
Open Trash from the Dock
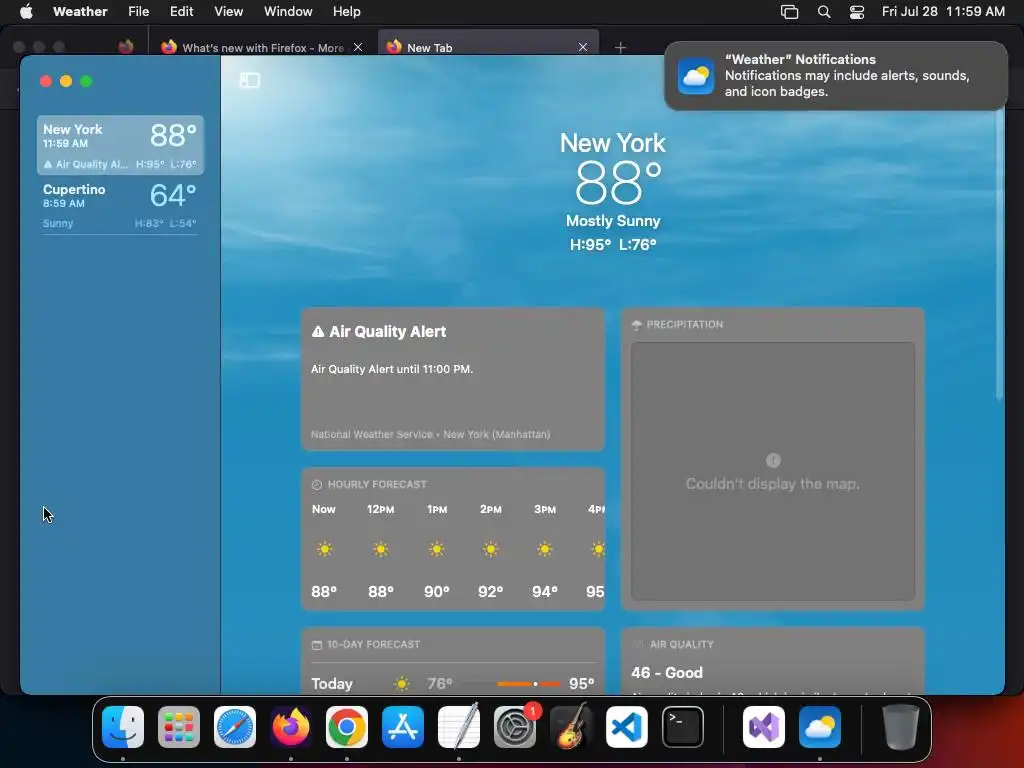point(901,727)
